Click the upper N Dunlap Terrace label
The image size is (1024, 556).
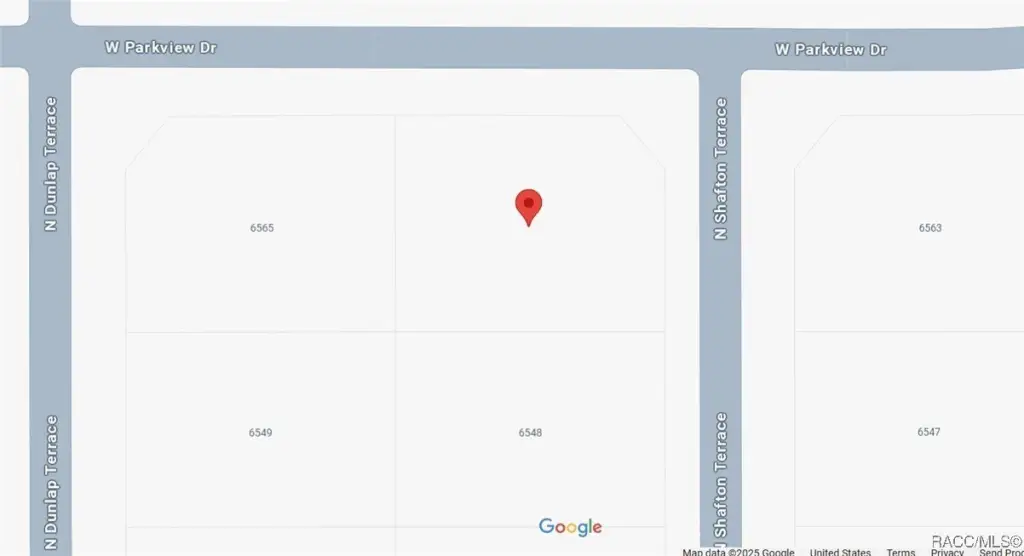pyautogui.click(x=51, y=164)
